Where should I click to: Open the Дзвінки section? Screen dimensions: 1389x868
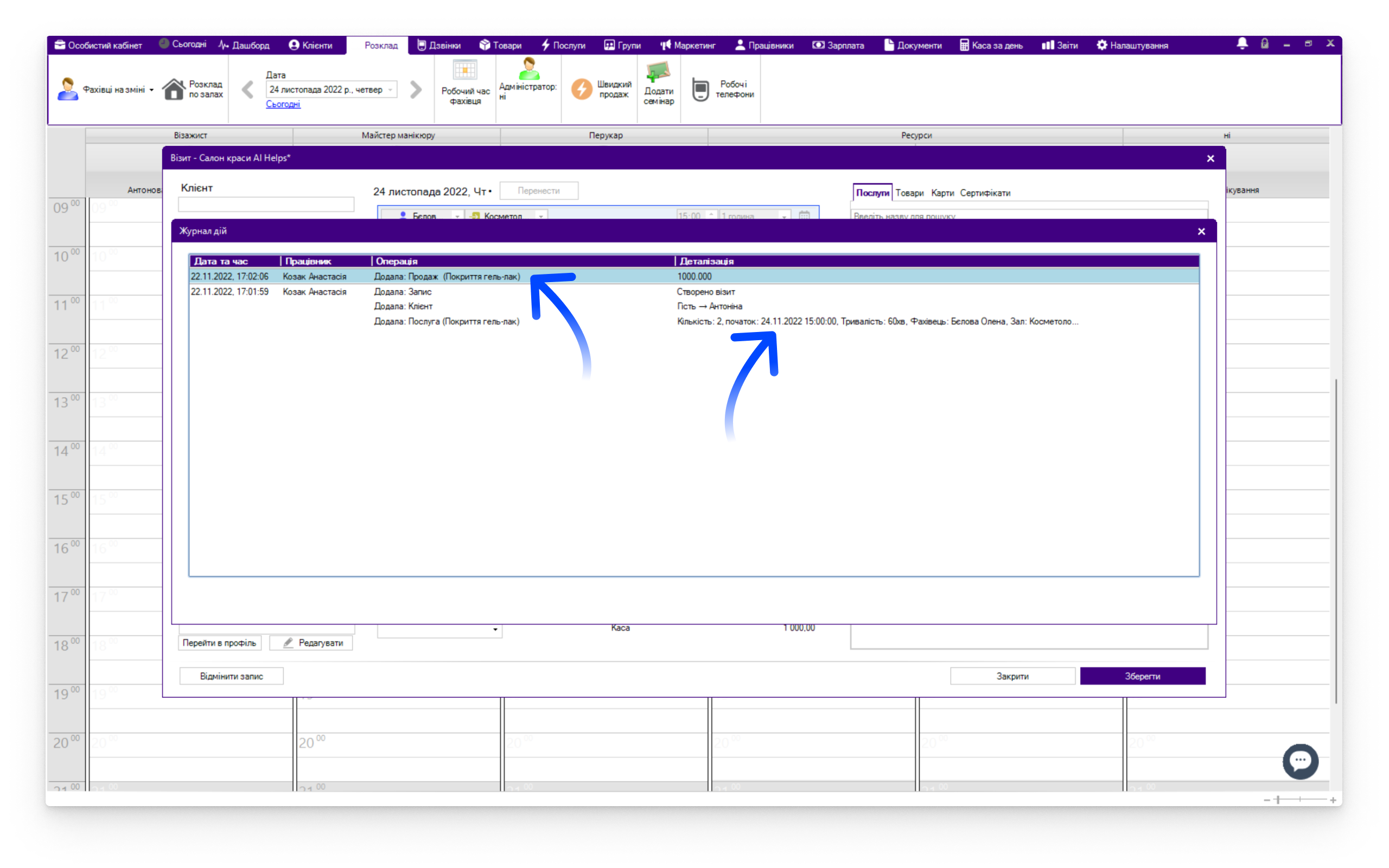[x=439, y=45]
